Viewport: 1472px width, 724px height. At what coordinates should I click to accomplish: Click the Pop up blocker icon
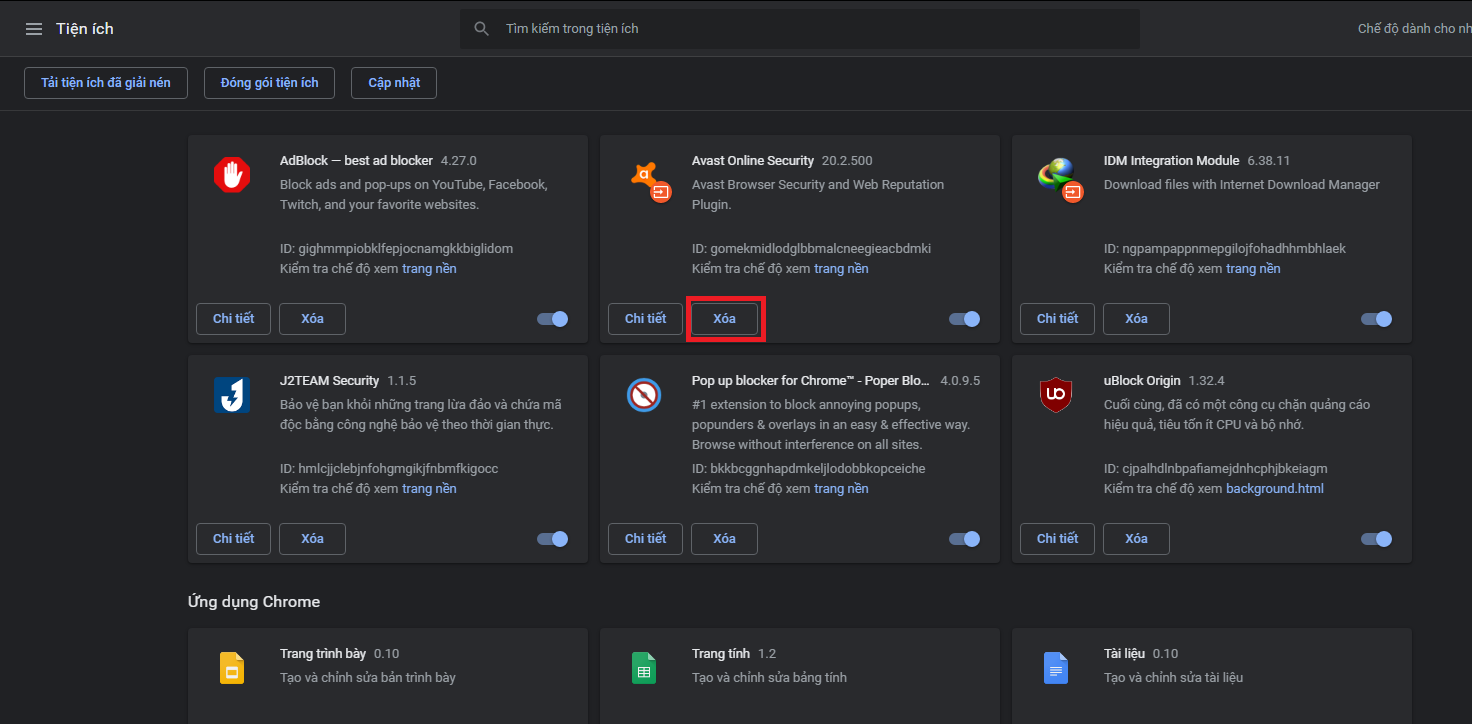[x=643, y=395]
